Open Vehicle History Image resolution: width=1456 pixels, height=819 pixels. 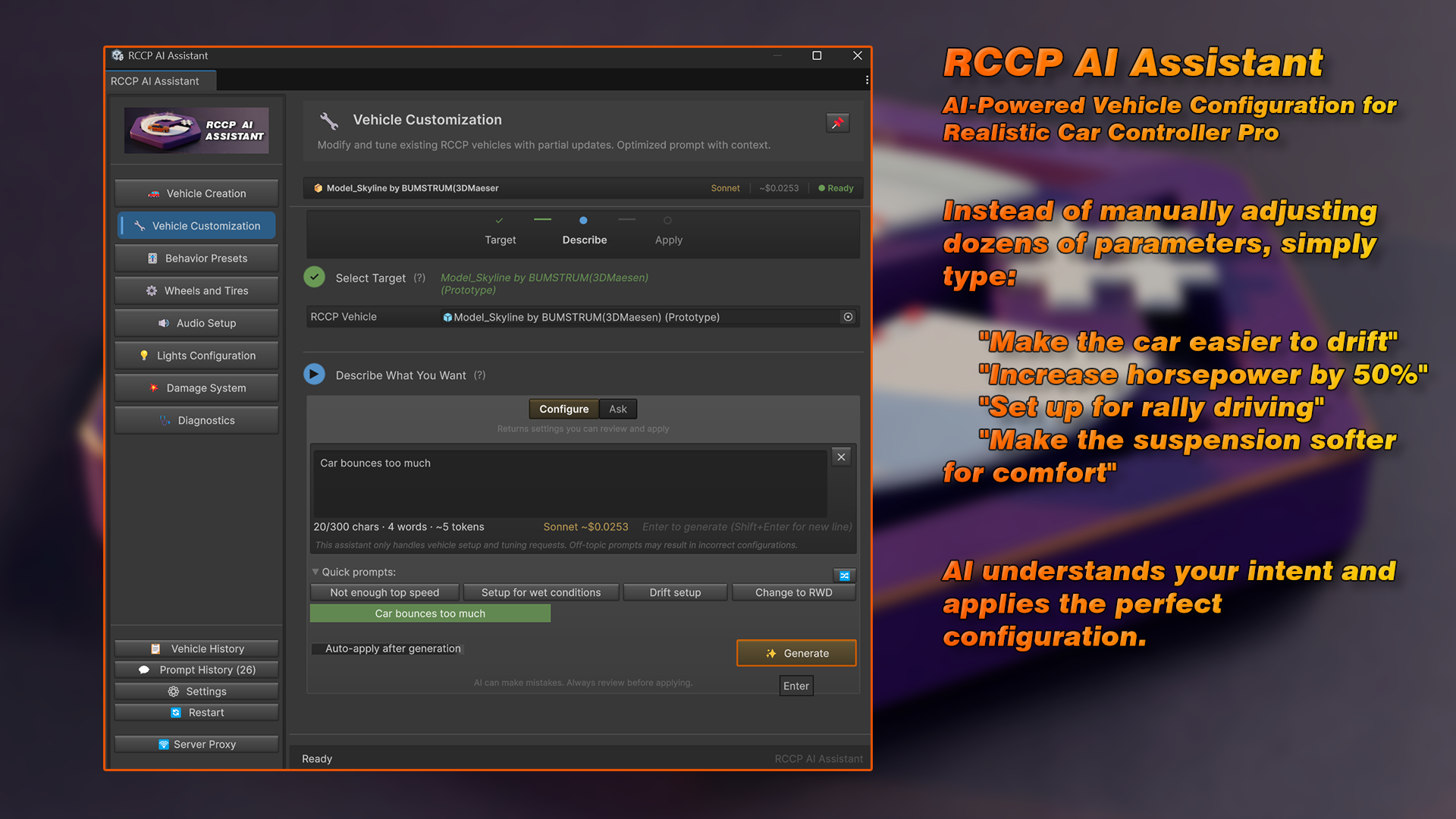click(x=196, y=648)
